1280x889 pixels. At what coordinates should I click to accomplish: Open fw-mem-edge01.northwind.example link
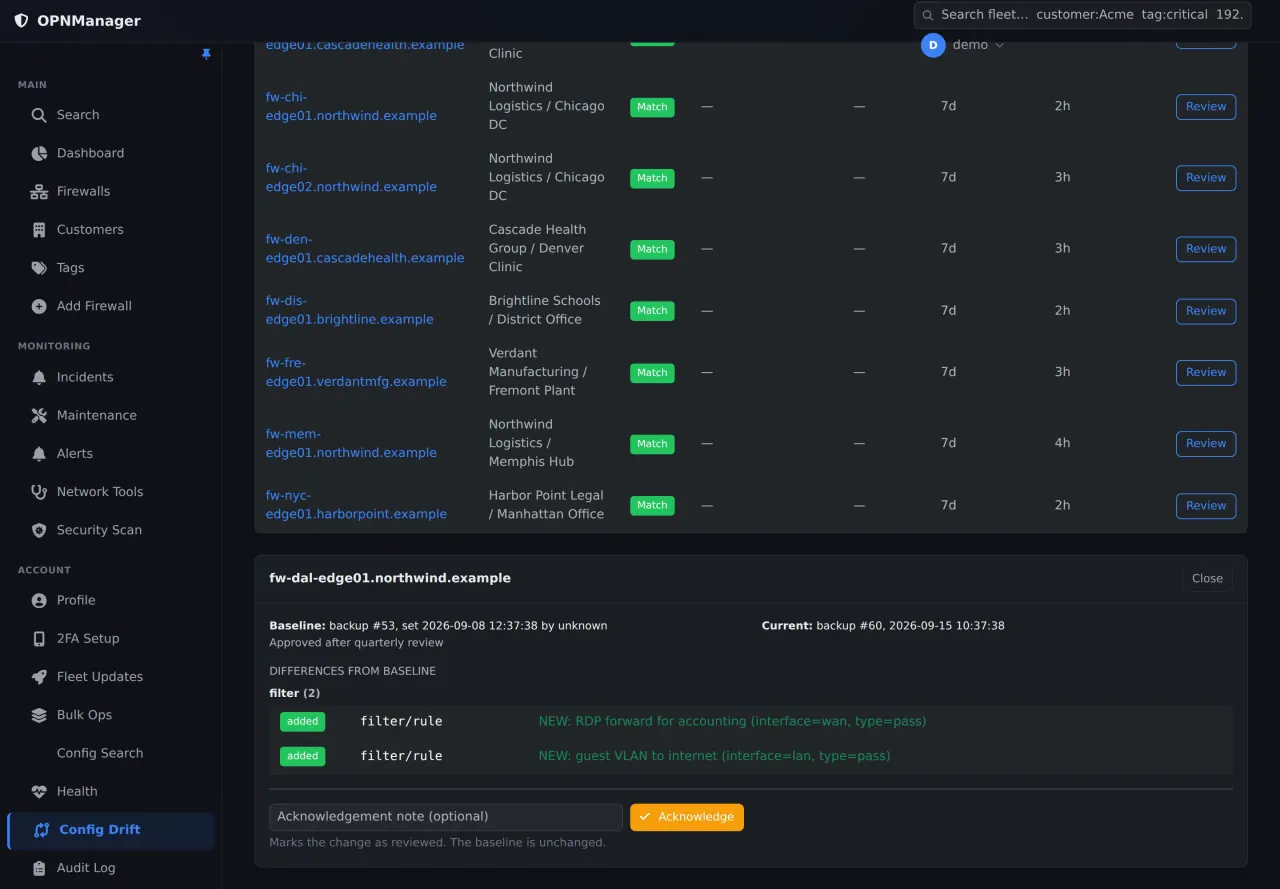pos(351,443)
